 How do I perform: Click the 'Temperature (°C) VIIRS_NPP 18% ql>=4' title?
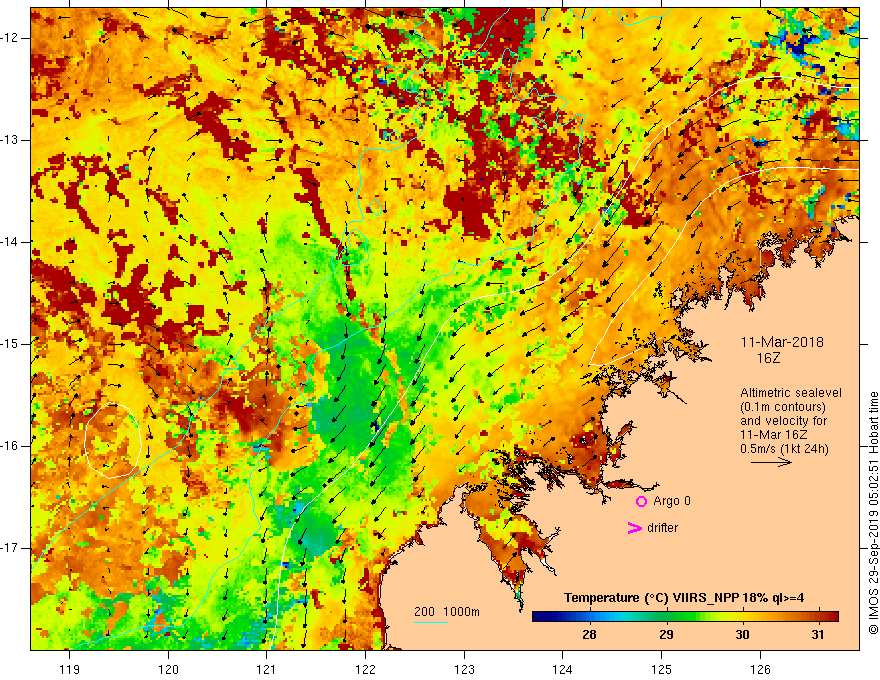click(x=684, y=598)
